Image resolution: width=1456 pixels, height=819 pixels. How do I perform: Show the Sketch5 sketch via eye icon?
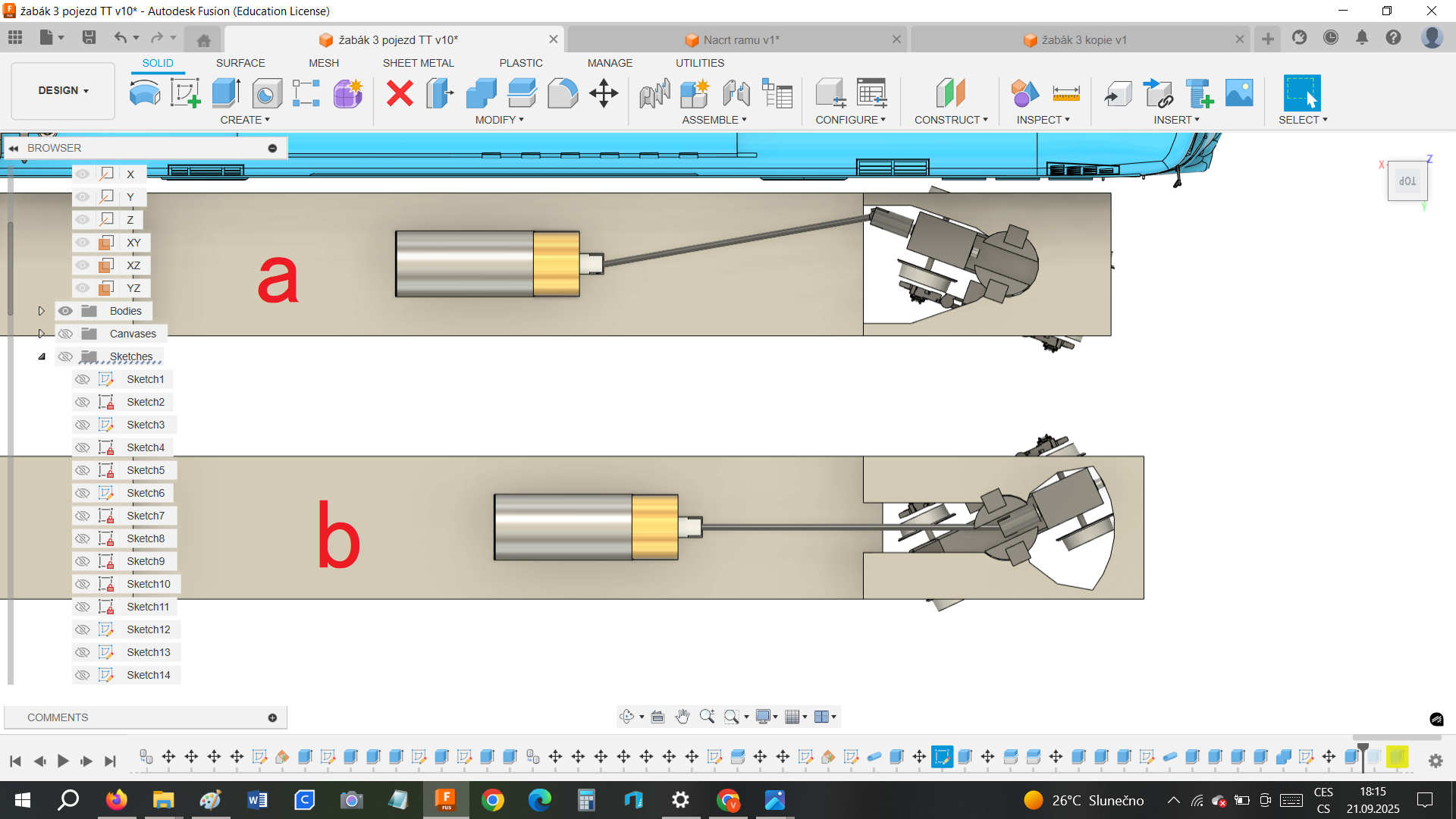click(83, 470)
